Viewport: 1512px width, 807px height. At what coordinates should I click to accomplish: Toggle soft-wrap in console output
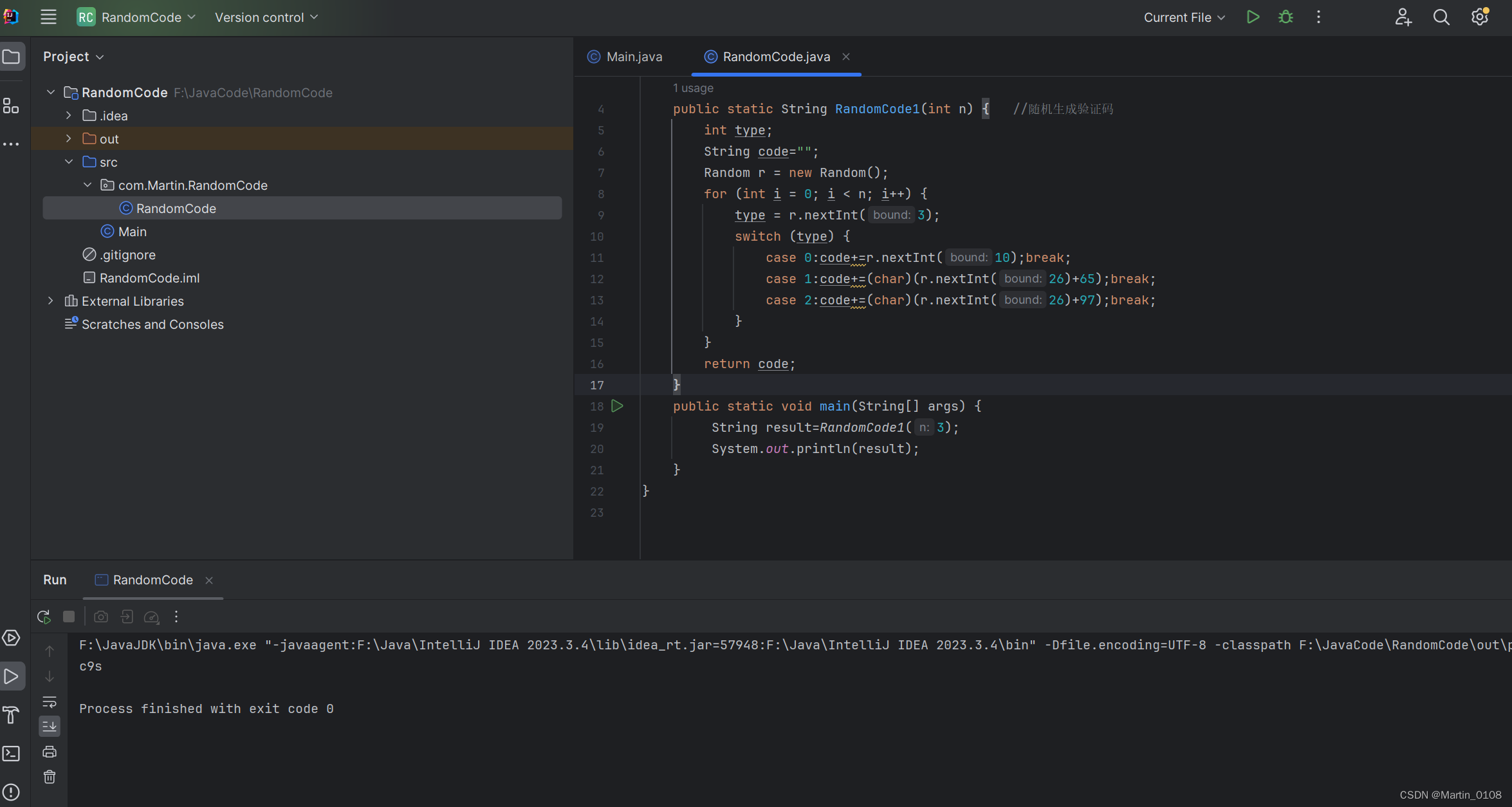click(x=50, y=701)
